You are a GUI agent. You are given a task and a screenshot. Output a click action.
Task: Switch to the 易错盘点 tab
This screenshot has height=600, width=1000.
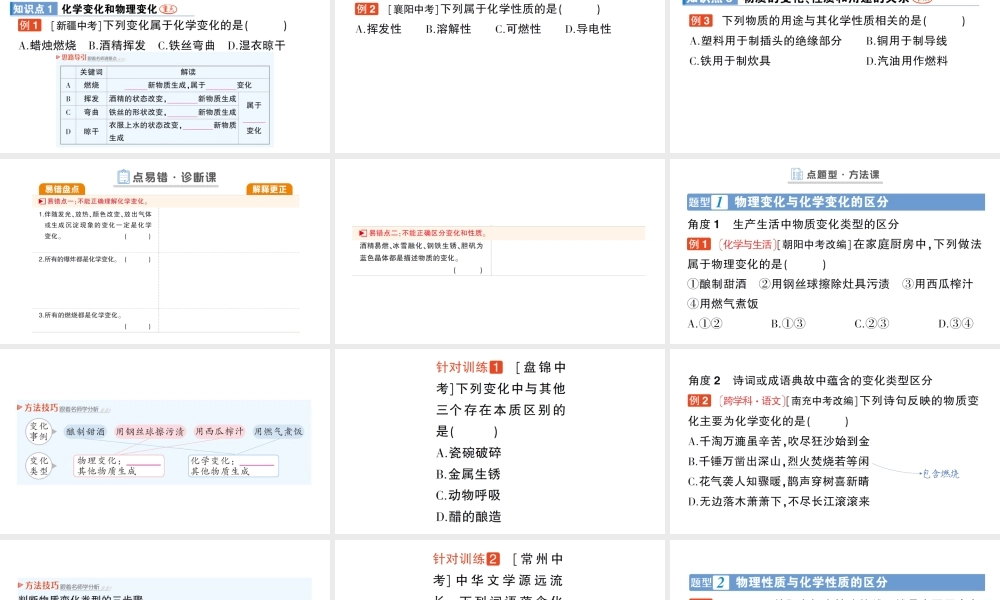pos(62,189)
